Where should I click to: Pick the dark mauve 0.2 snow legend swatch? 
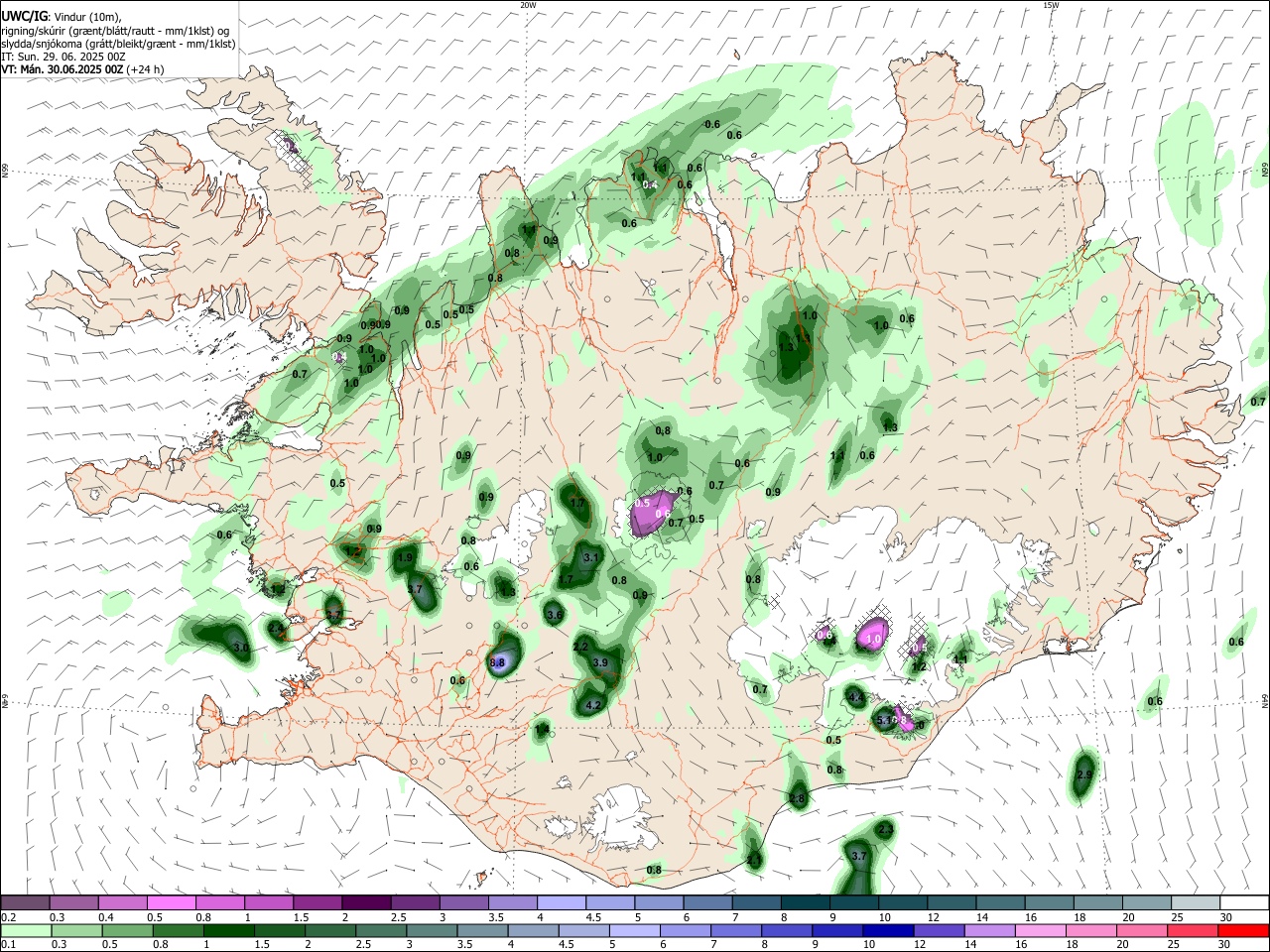[x=25, y=902]
